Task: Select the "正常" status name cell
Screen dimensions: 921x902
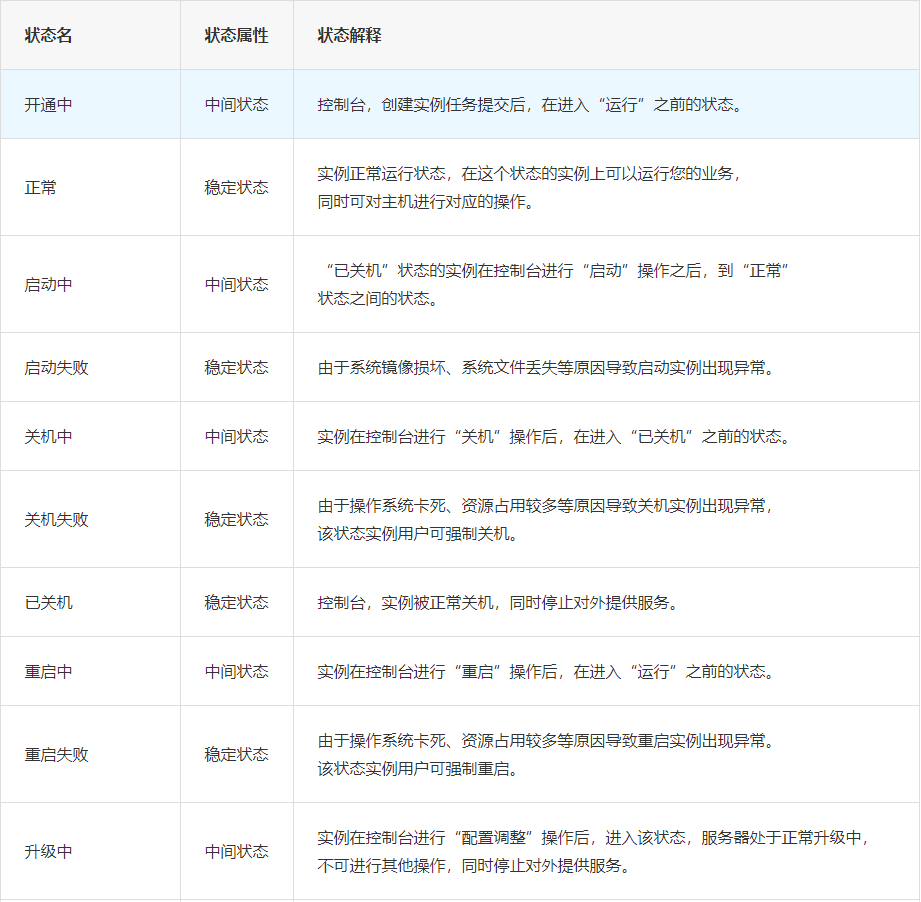Action: point(41,187)
